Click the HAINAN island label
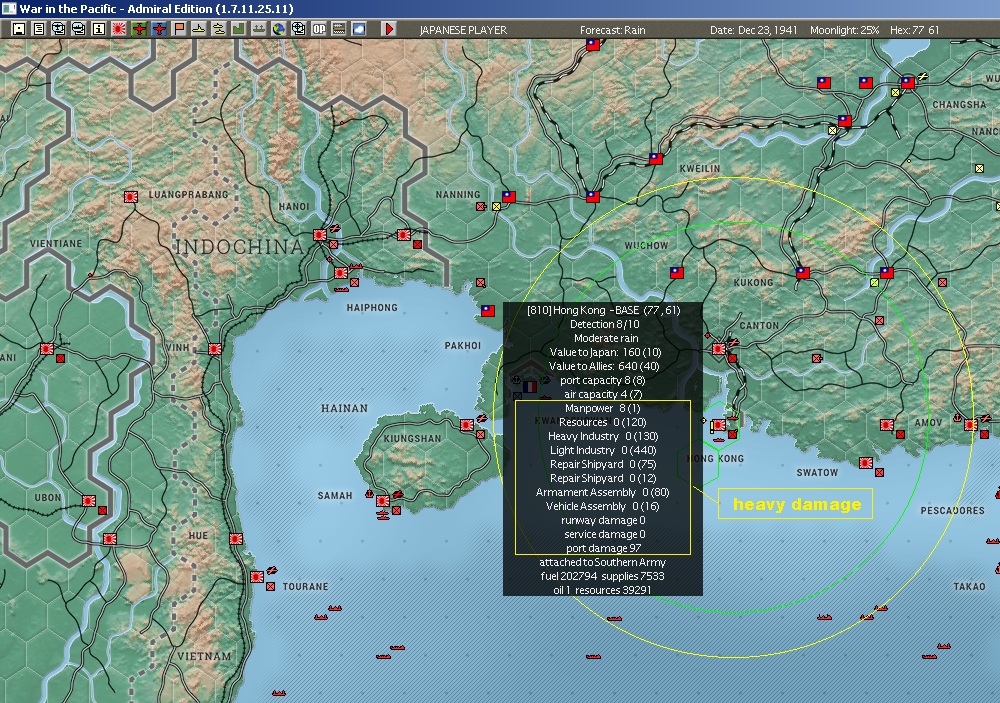The width and height of the screenshot is (1000, 703). (344, 408)
